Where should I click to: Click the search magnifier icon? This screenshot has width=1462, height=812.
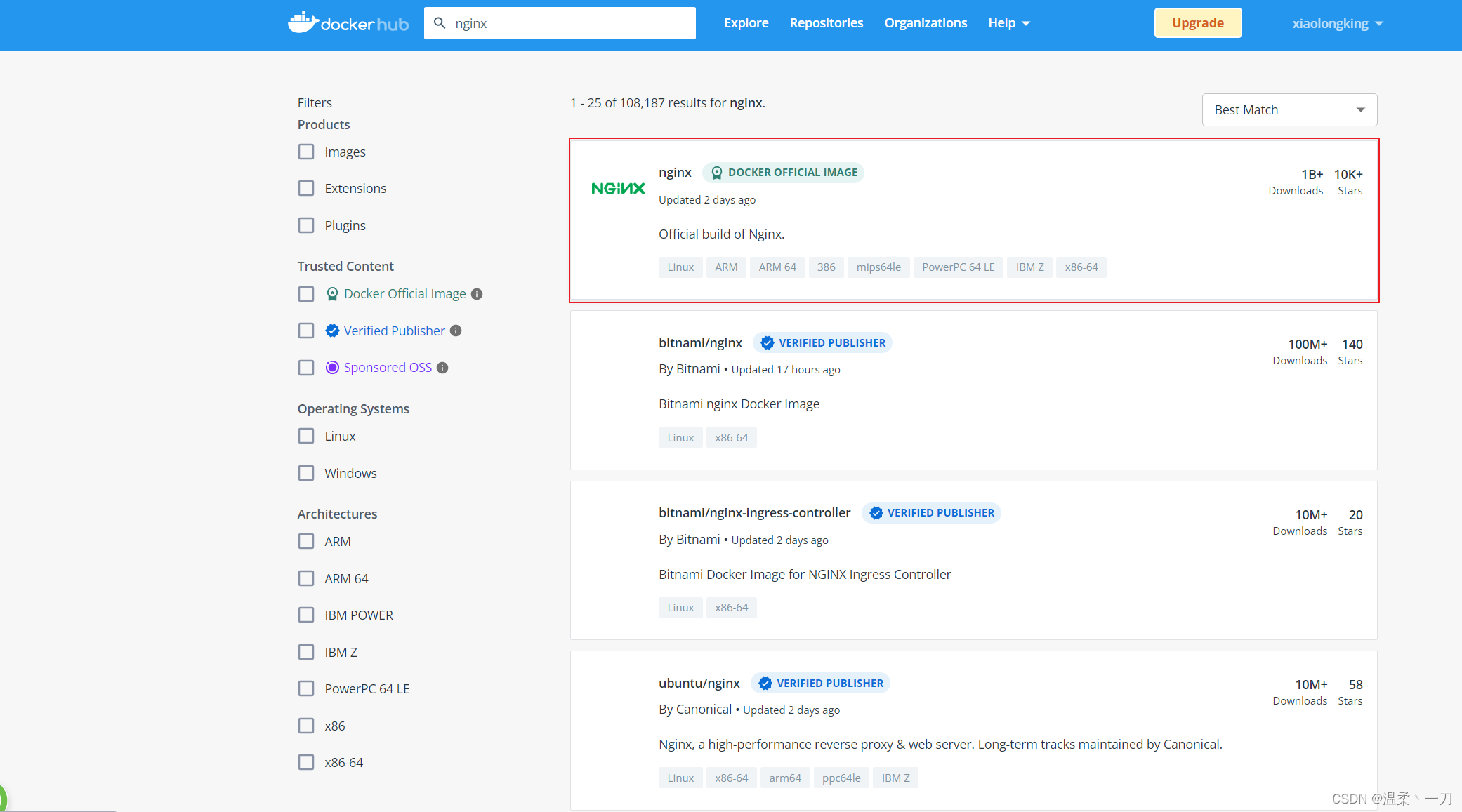[440, 23]
